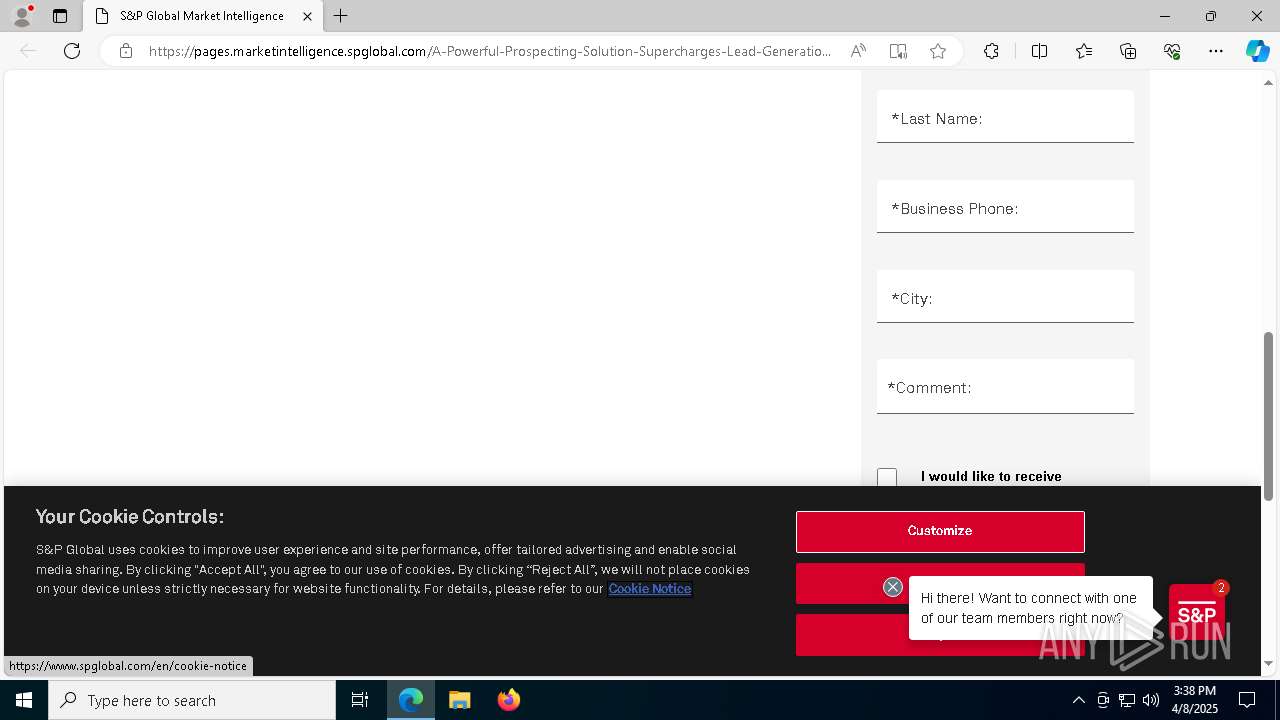Open a new browser tab
This screenshot has height=720, width=1280.
pyautogui.click(x=341, y=16)
